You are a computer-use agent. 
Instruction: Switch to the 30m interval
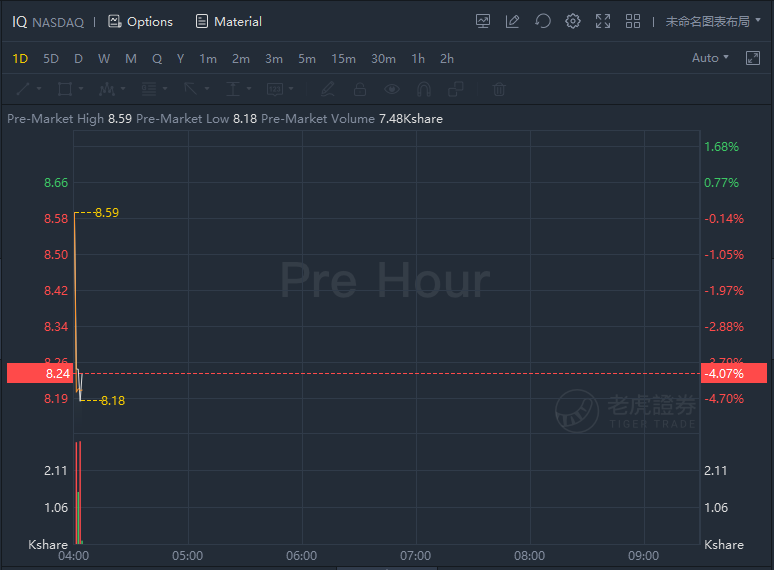pos(384,59)
